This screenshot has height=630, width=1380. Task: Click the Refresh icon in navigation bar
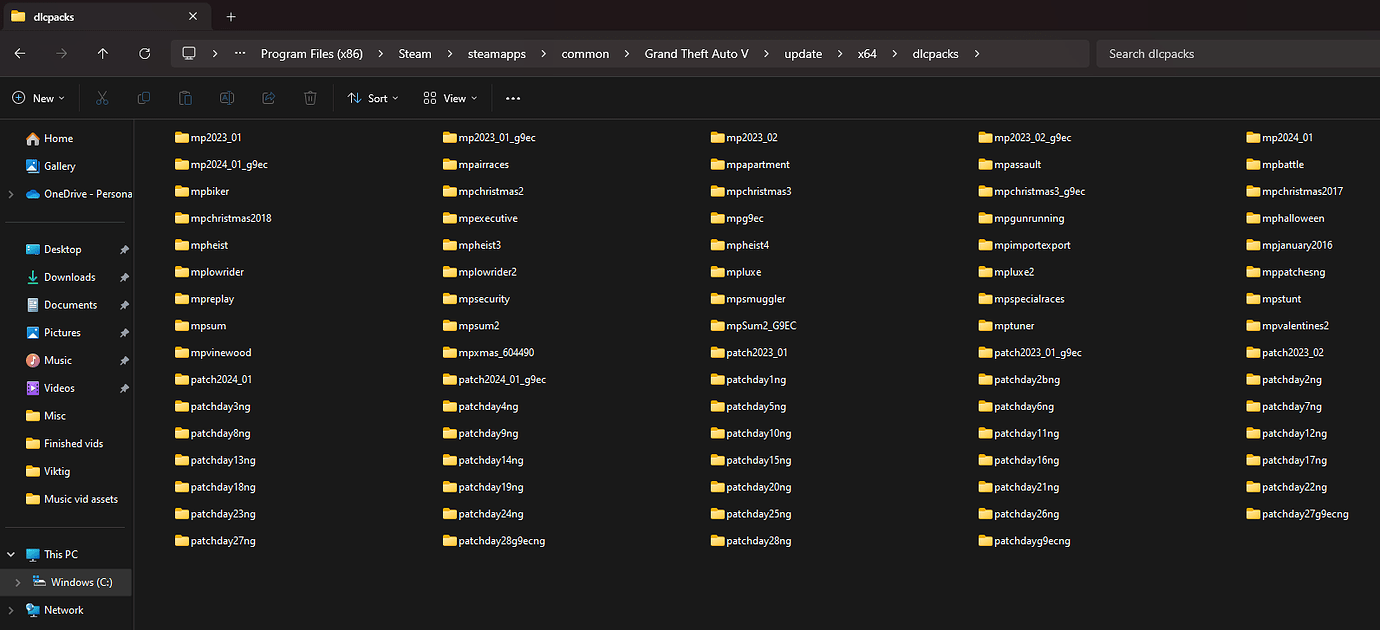(x=145, y=54)
